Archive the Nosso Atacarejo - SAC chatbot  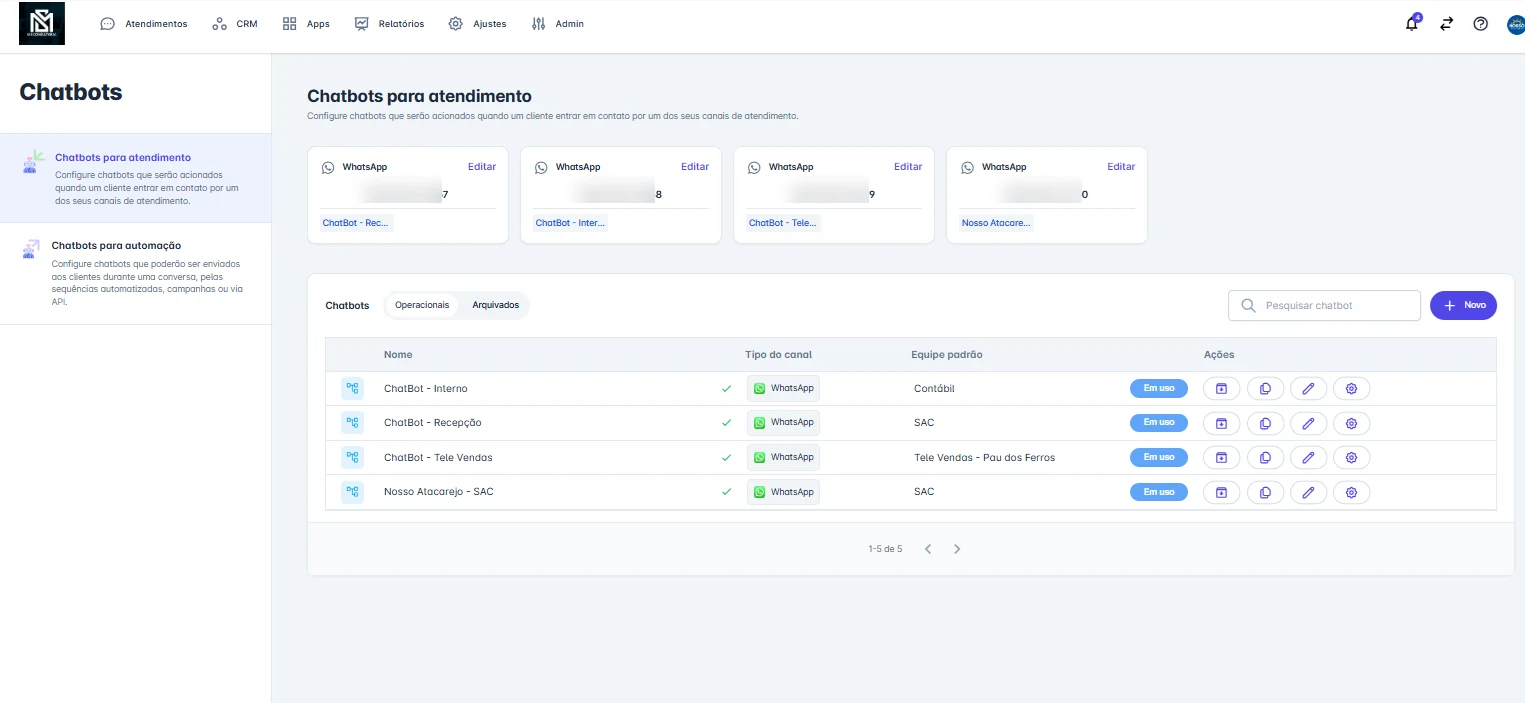1221,492
